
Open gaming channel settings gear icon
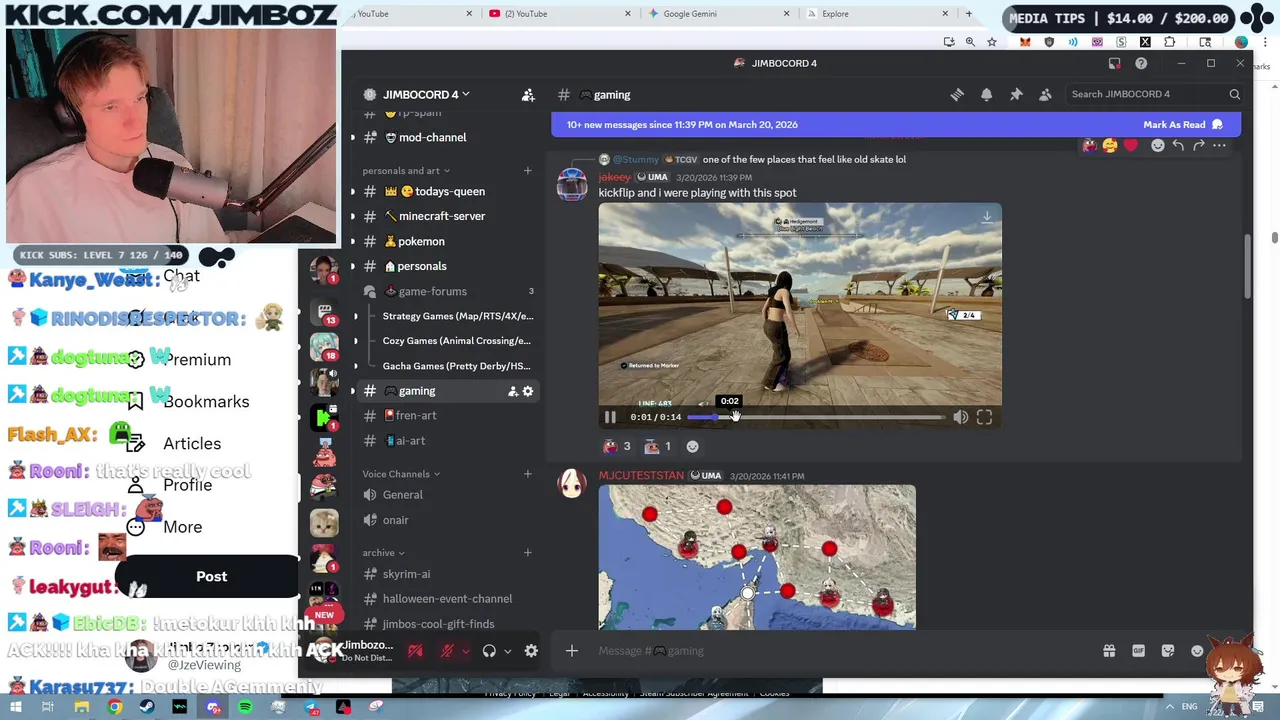pos(528,391)
